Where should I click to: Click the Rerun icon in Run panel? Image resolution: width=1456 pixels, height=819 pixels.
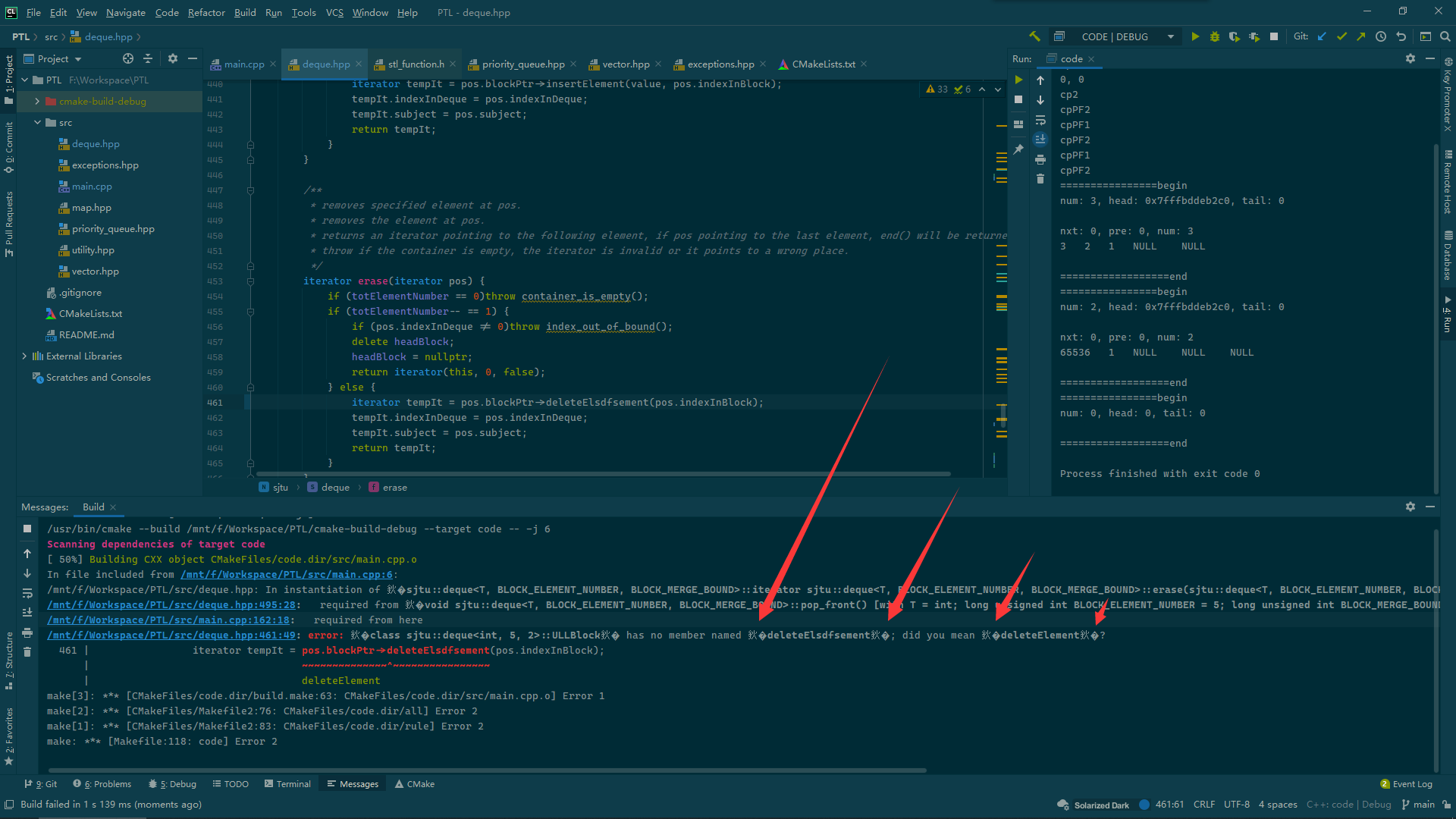[x=1018, y=80]
